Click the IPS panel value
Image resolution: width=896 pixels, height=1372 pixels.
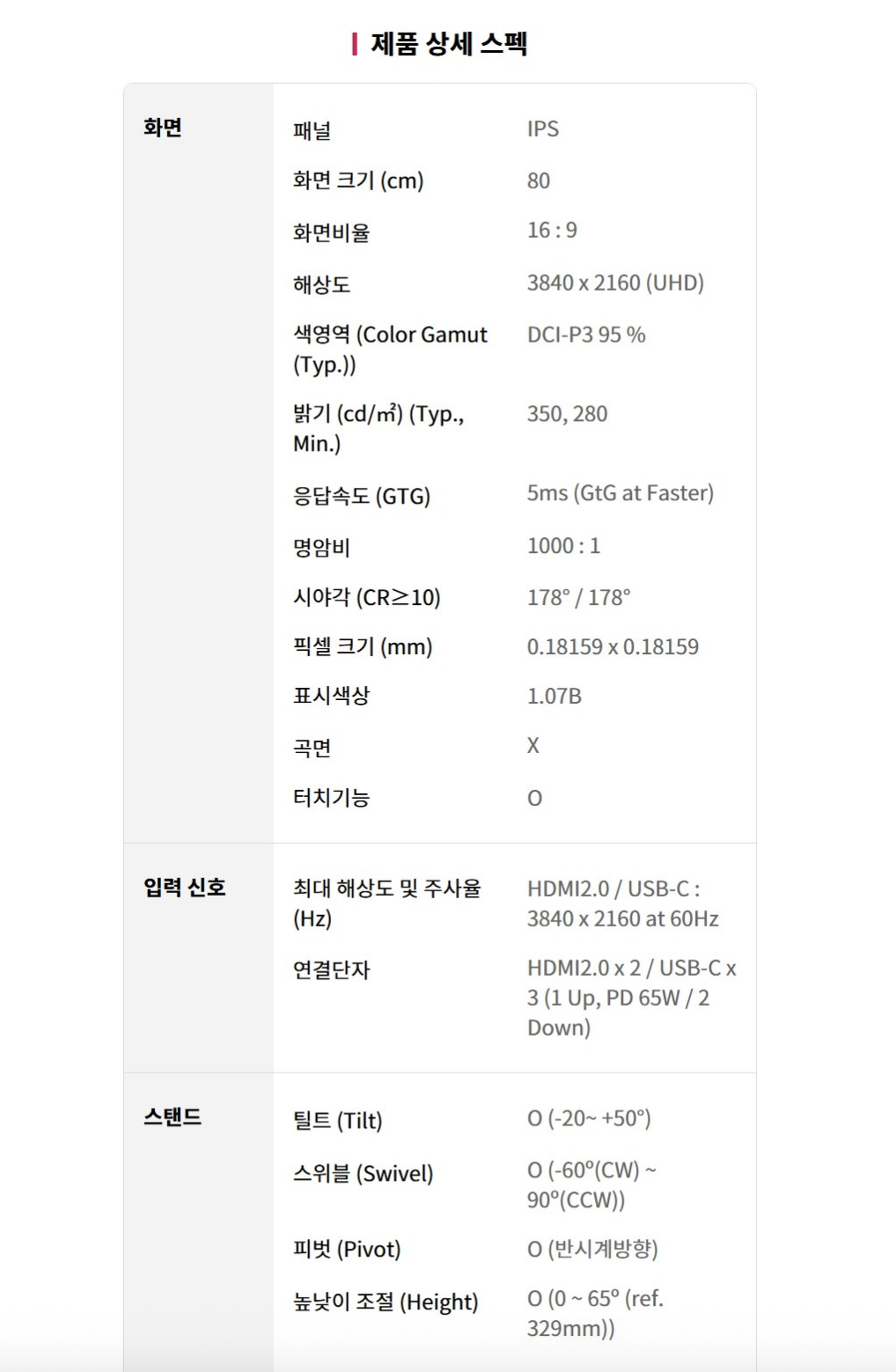click(x=543, y=129)
